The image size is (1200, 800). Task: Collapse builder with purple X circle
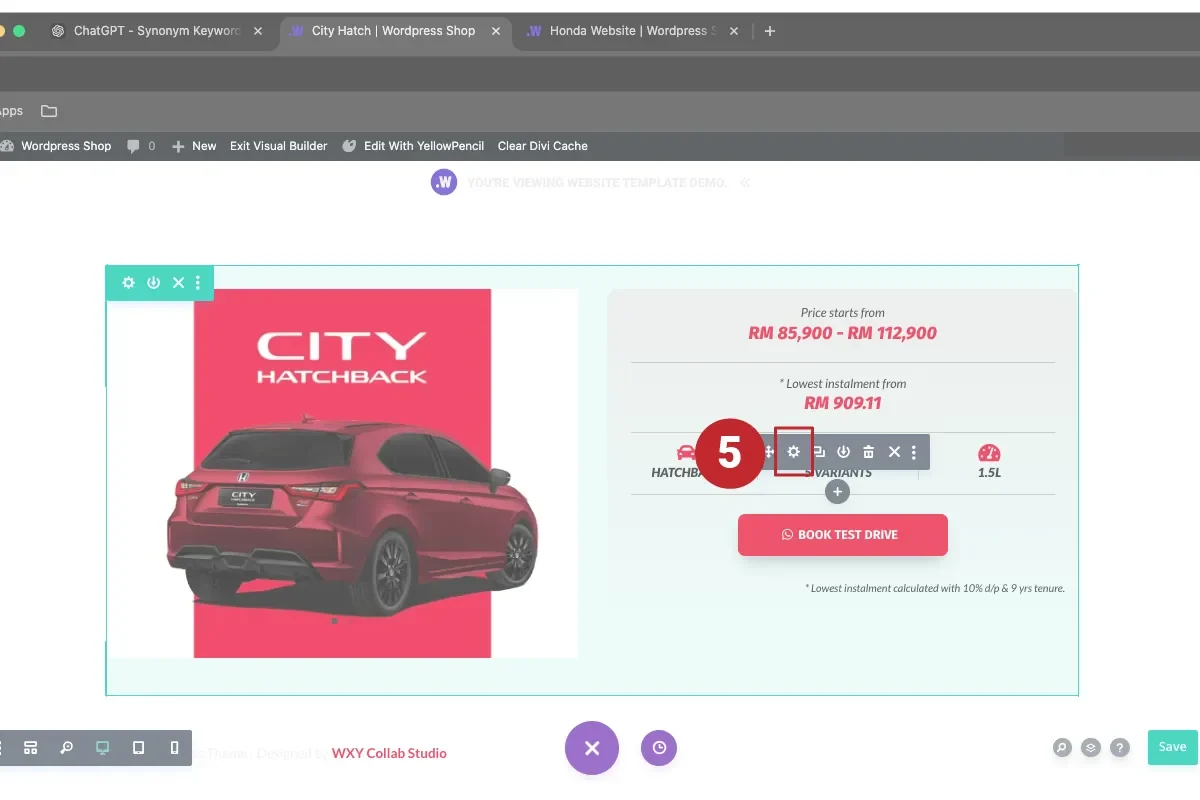(592, 748)
